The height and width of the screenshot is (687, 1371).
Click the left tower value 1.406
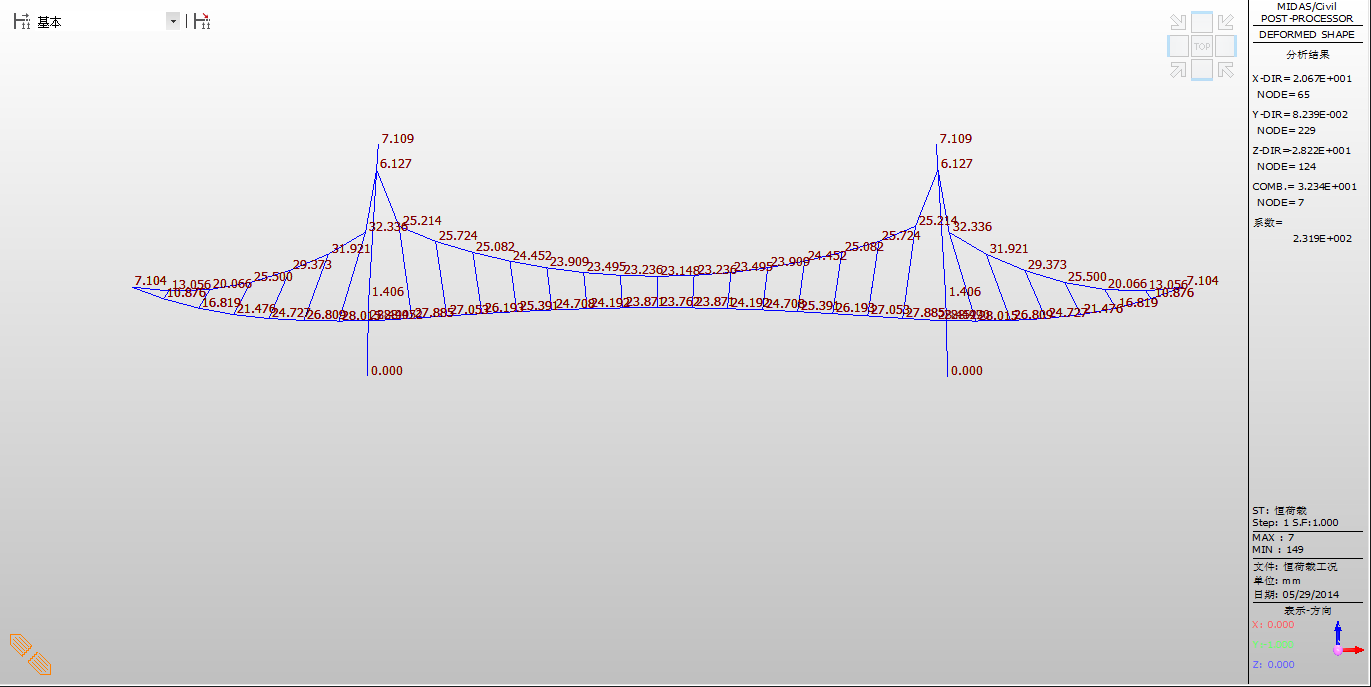[x=388, y=292]
